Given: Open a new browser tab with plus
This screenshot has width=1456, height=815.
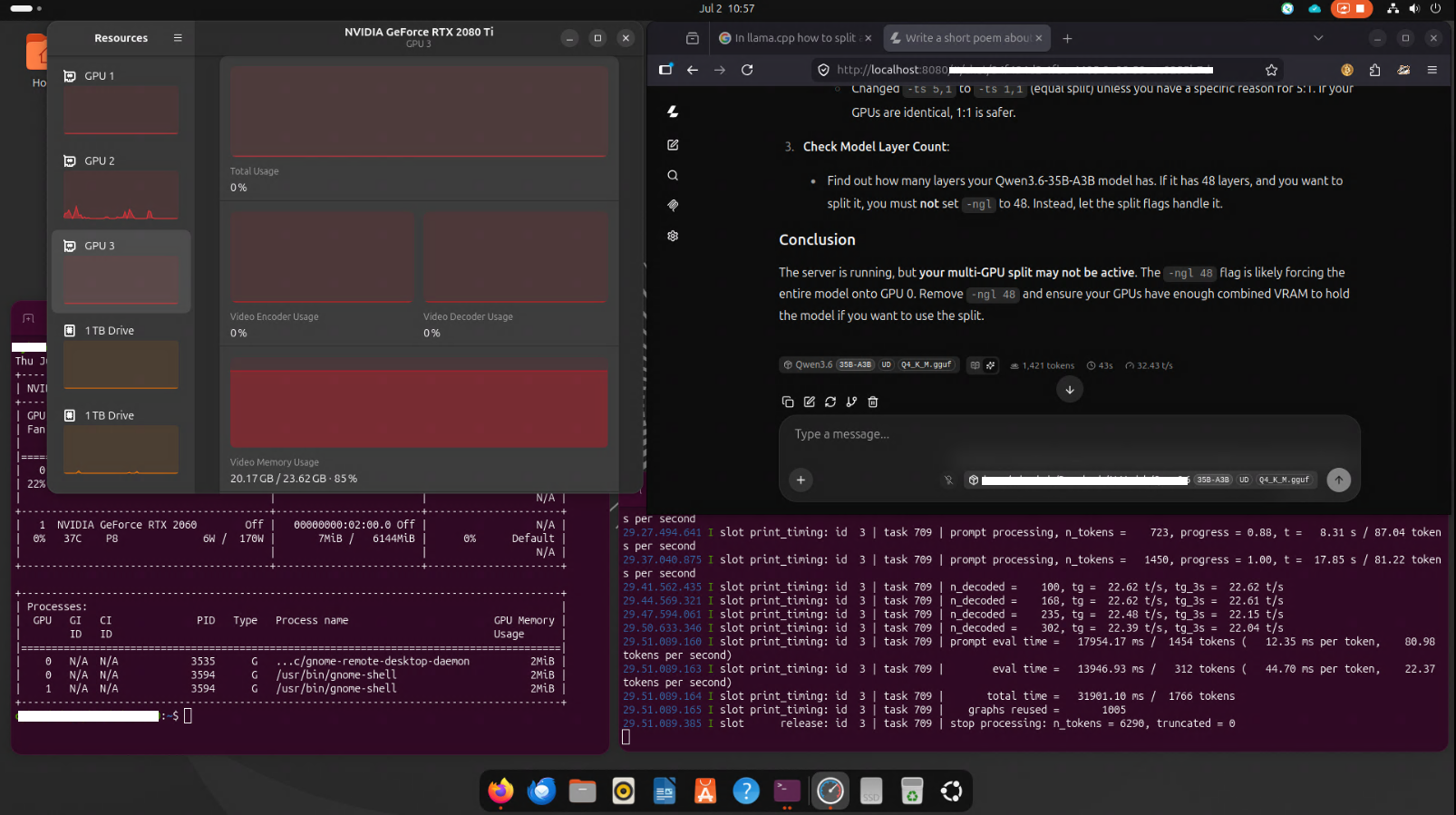Looking at the screenshot, I should (1067, 38).
